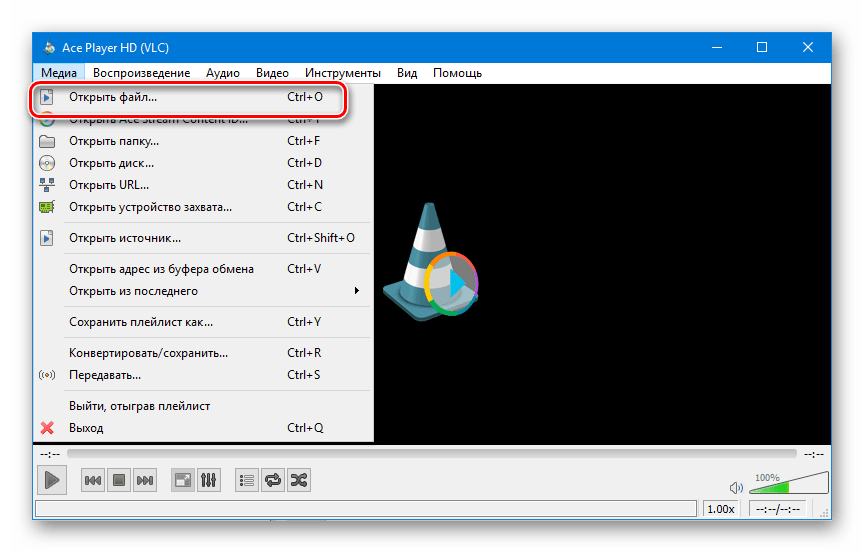Open the Видео menu

pyautogui.click(x=272, y=73)
